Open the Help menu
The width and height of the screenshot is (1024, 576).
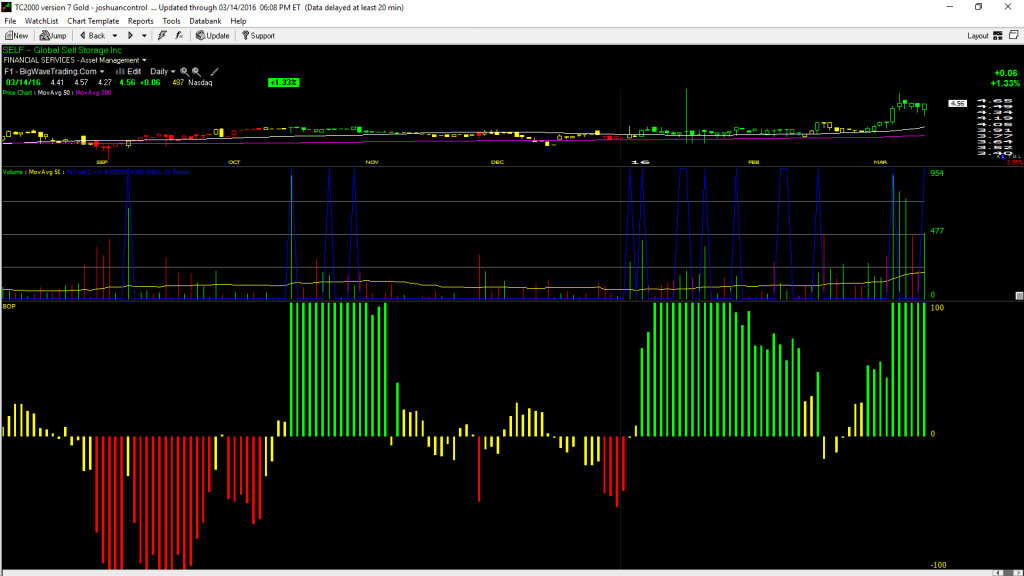pyautogui.click(x=238, y=21)
